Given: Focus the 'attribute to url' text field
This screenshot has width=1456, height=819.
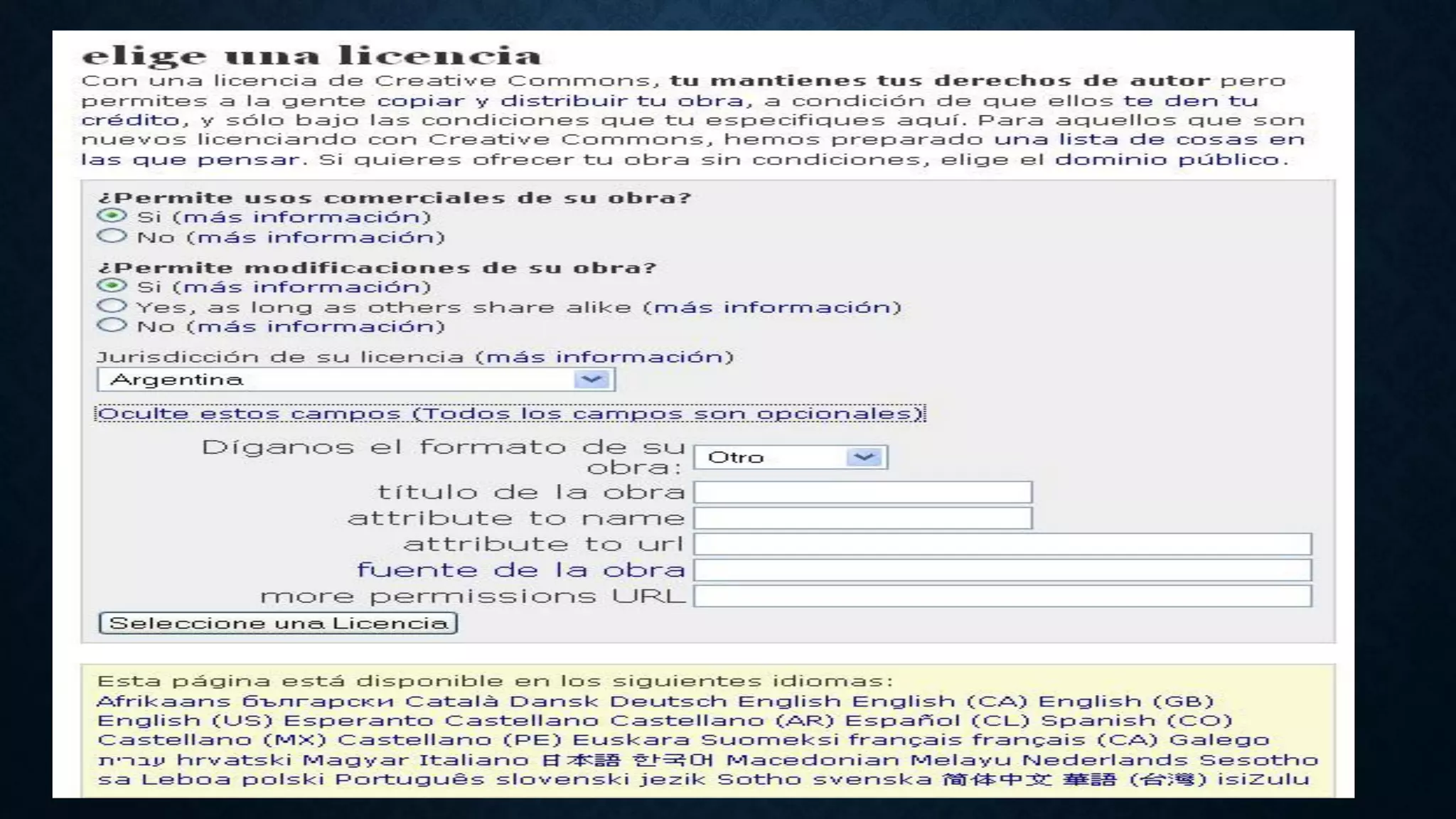Looking at the screenshot, I should click(1002, 545).
